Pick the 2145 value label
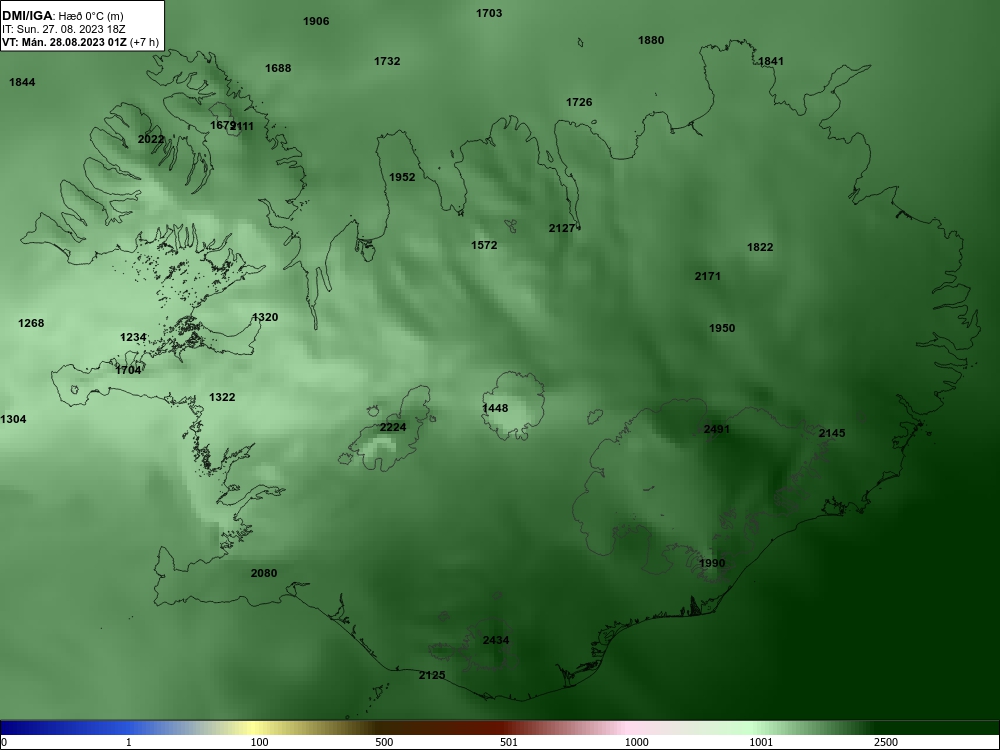 click(x=832, y=434)
